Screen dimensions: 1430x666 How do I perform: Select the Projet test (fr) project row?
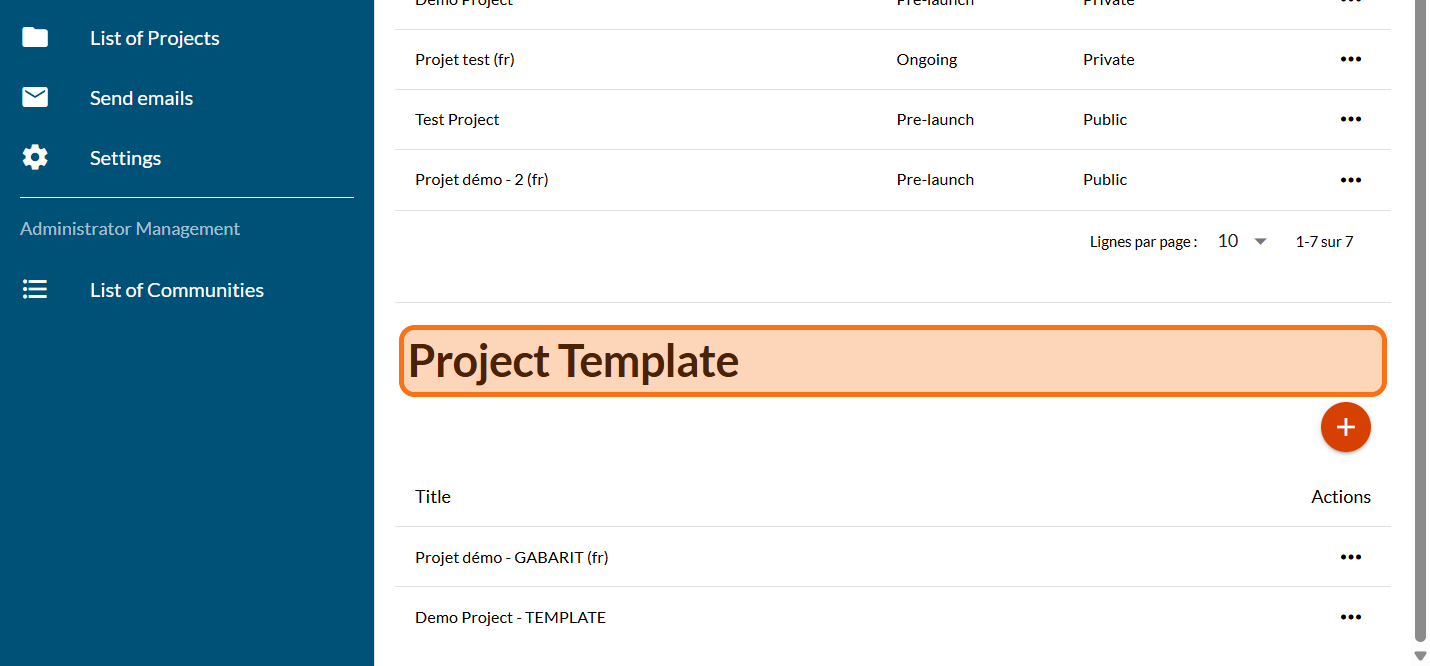[465, 59]
